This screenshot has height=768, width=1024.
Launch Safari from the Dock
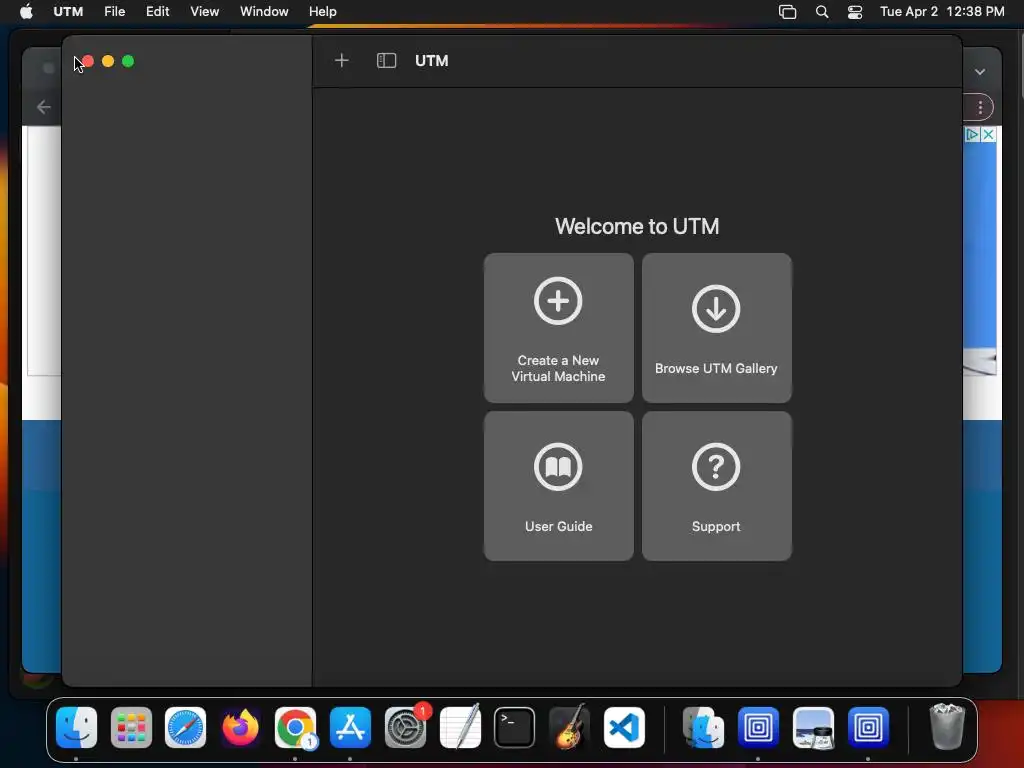tap(185, 728)
